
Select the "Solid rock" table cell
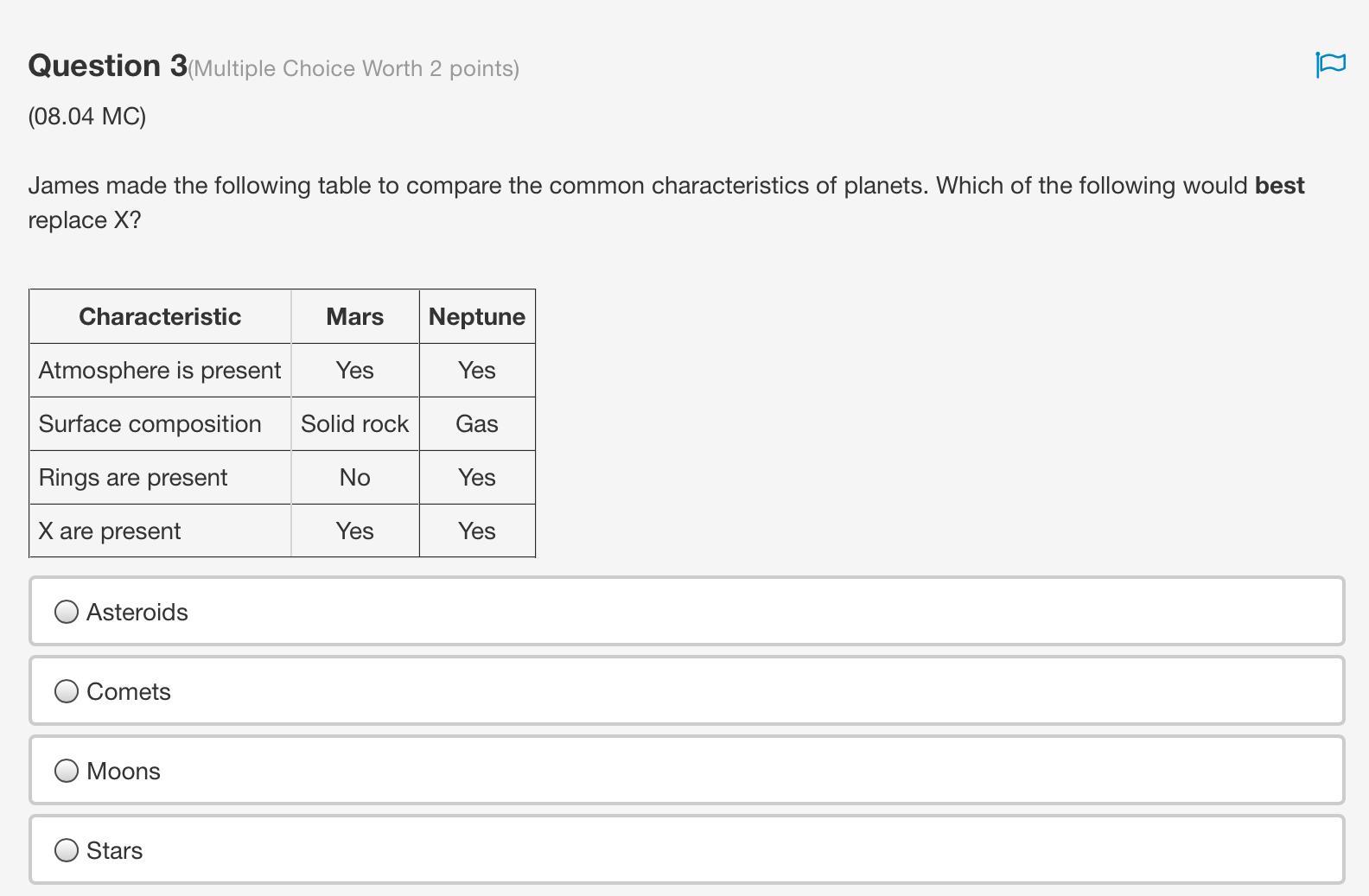354,423
